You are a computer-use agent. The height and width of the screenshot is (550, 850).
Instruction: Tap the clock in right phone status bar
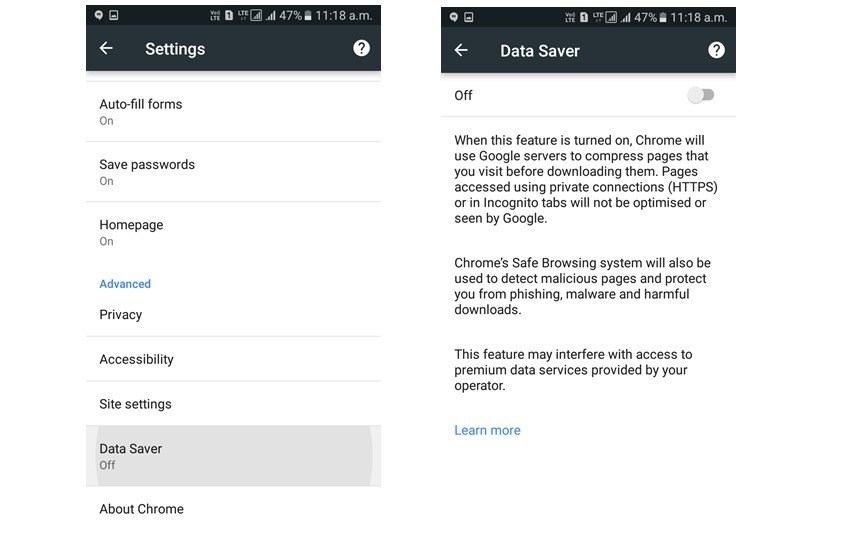point(699,18)
